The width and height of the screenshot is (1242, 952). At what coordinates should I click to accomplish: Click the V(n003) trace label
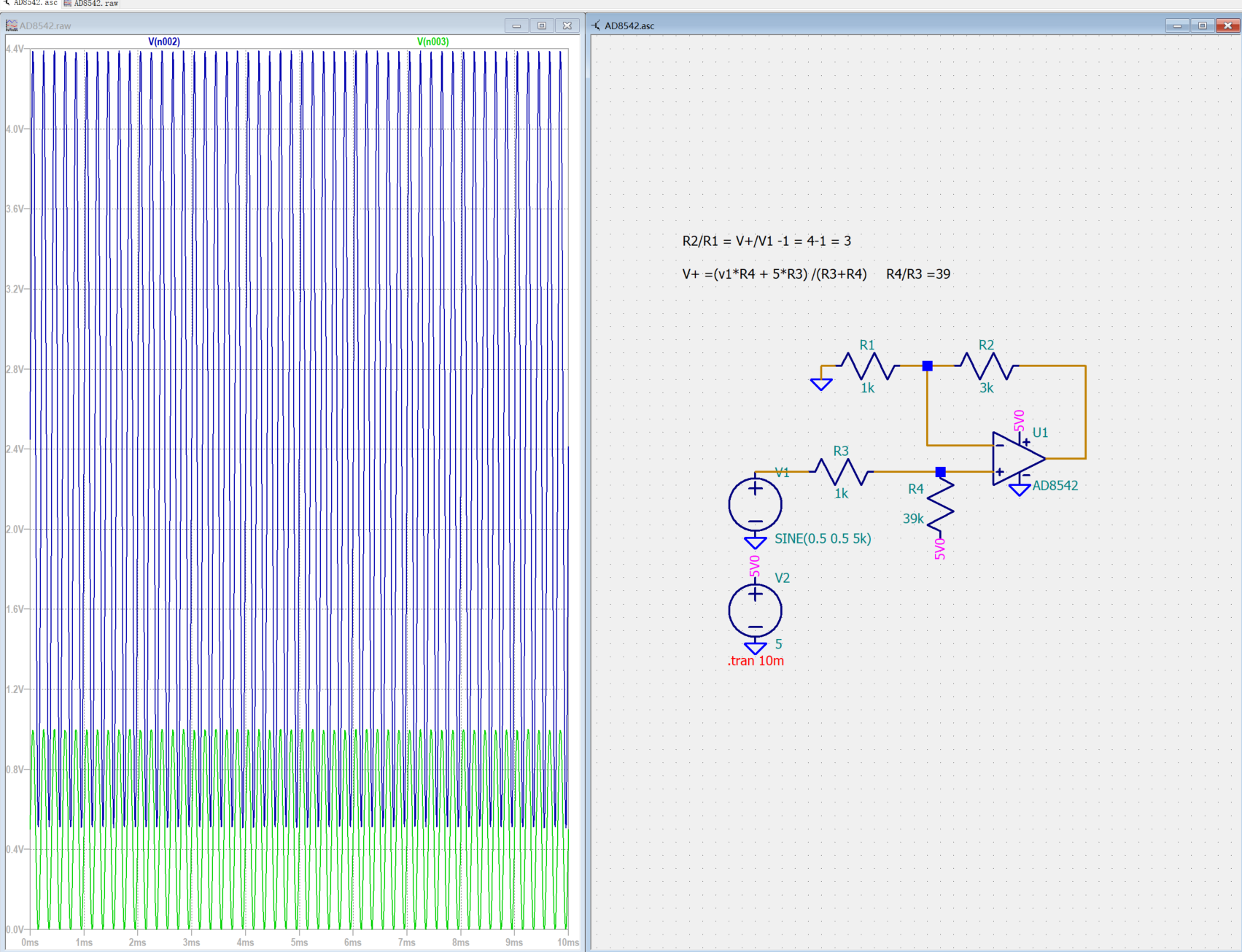pos(432,42)
